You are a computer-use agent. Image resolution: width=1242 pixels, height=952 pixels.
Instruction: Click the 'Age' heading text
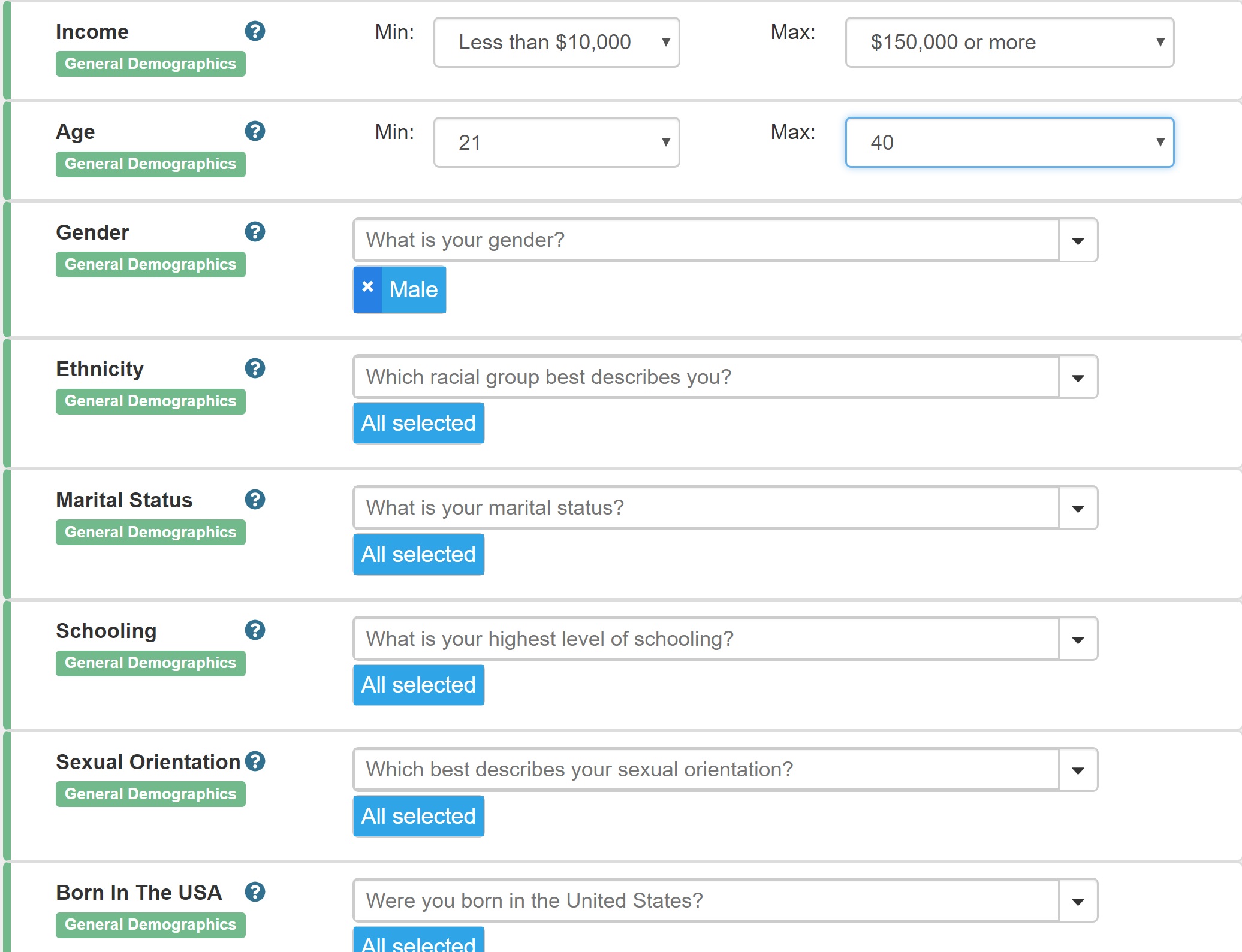76,132
